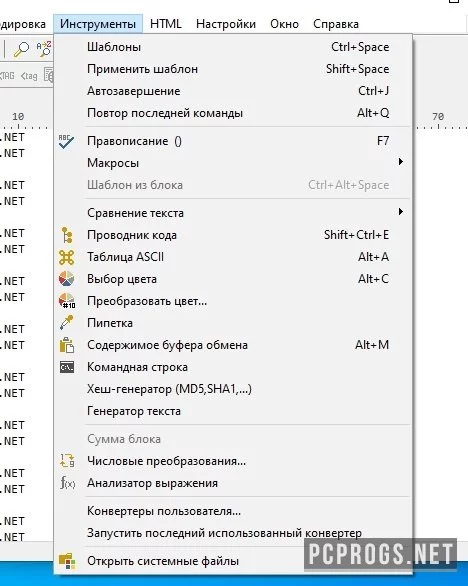
Task: Click the magnifier search toolbar icon
Action: tap(21, 49)
